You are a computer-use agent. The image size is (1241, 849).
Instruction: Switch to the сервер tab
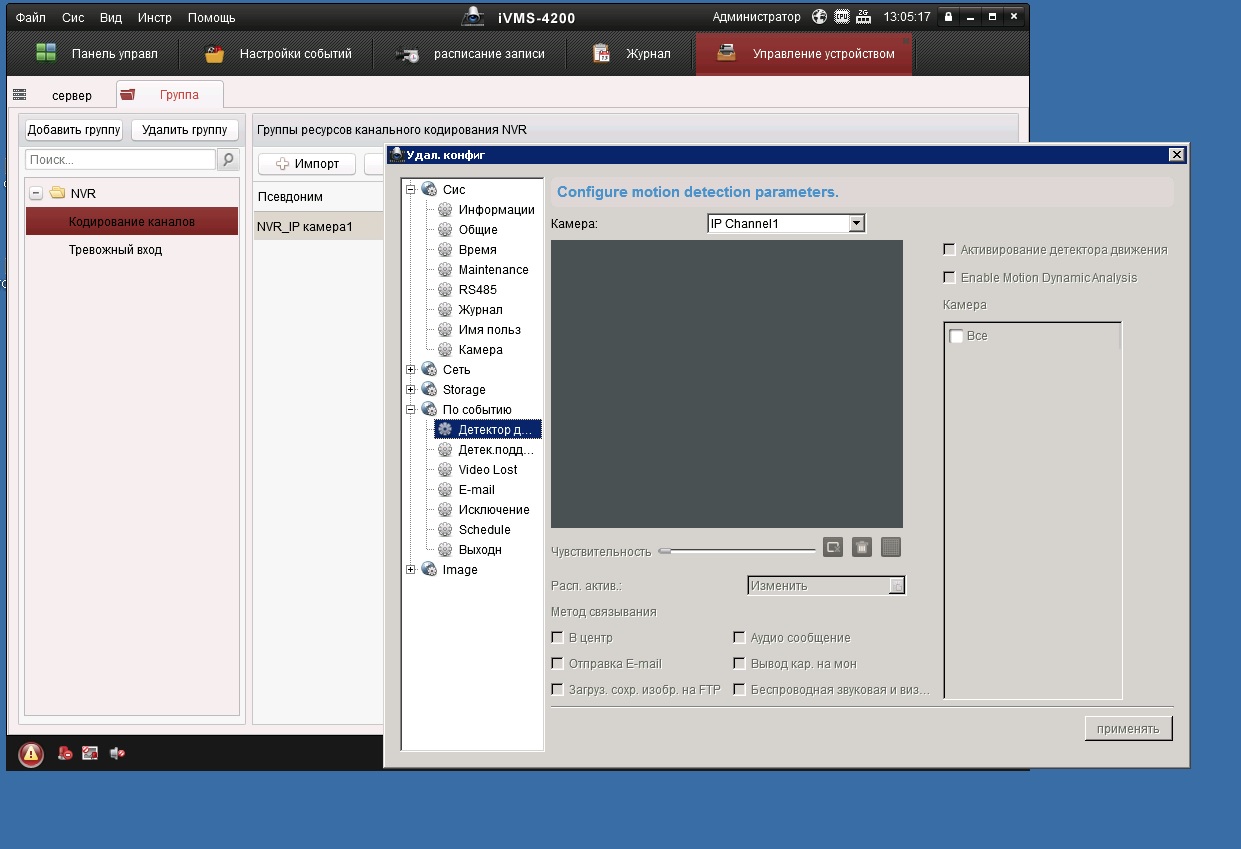click(x=71, y=96)
